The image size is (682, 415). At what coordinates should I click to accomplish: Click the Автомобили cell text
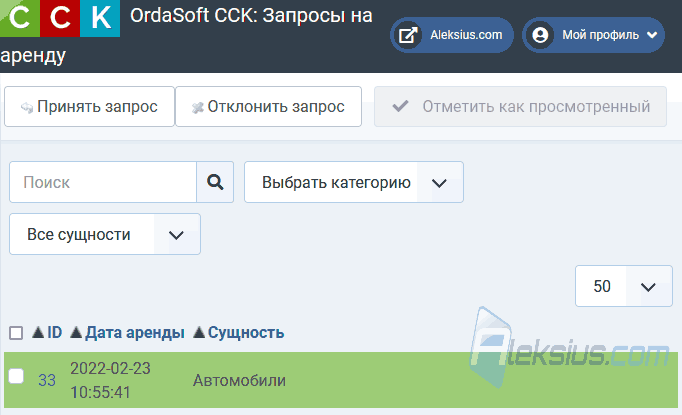(239, 381)
